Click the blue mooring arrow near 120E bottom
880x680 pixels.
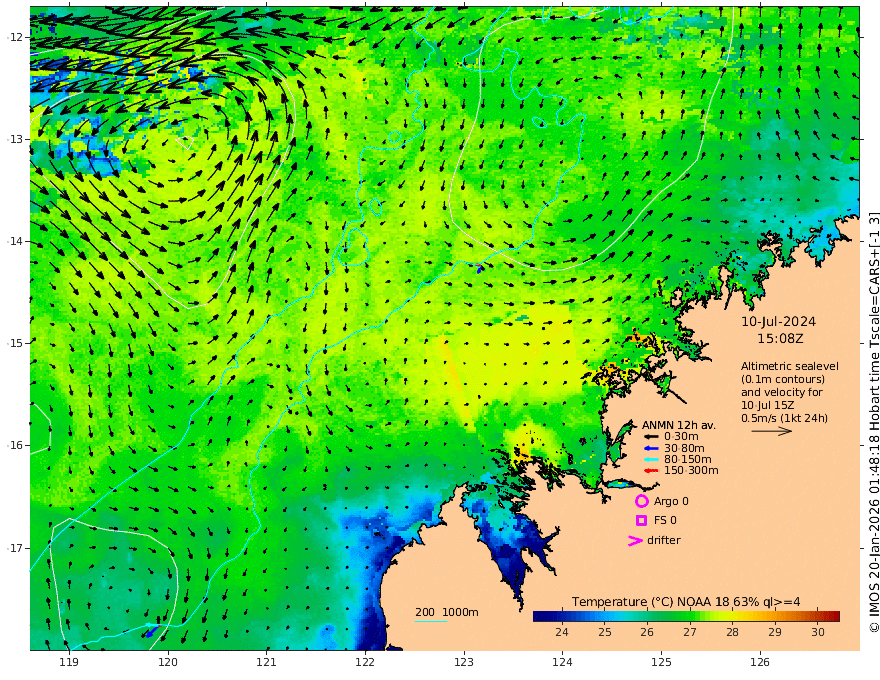151,631
